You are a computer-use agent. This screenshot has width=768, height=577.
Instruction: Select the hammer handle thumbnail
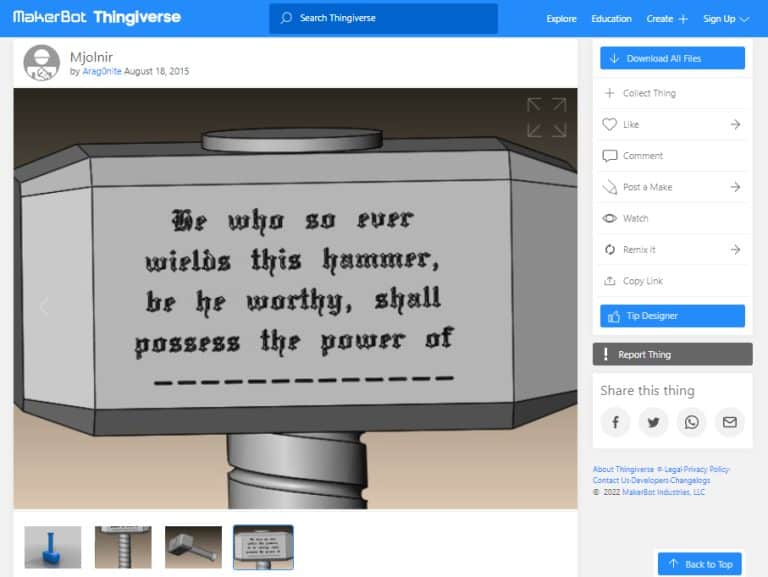[123, 547]
